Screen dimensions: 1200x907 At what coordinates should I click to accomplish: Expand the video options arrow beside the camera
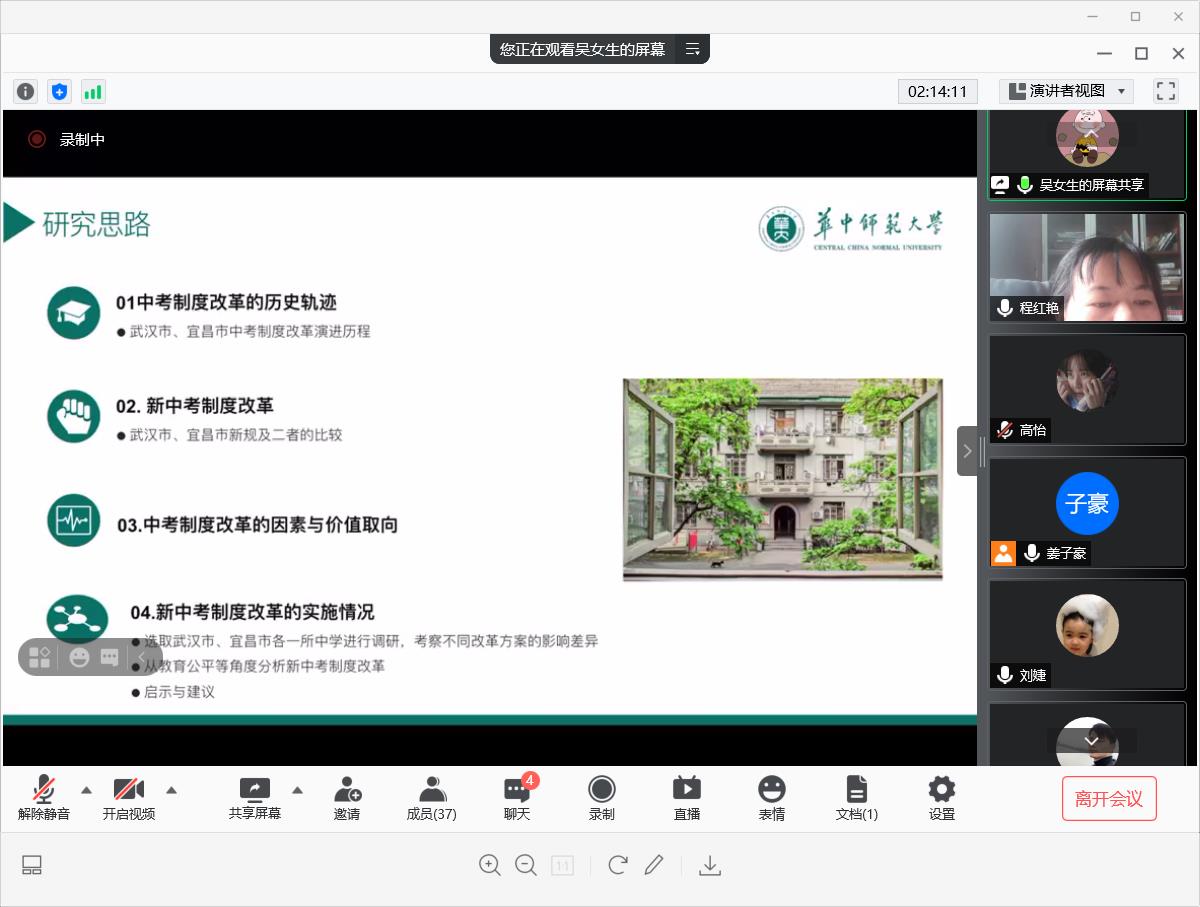tap(171, 790)
